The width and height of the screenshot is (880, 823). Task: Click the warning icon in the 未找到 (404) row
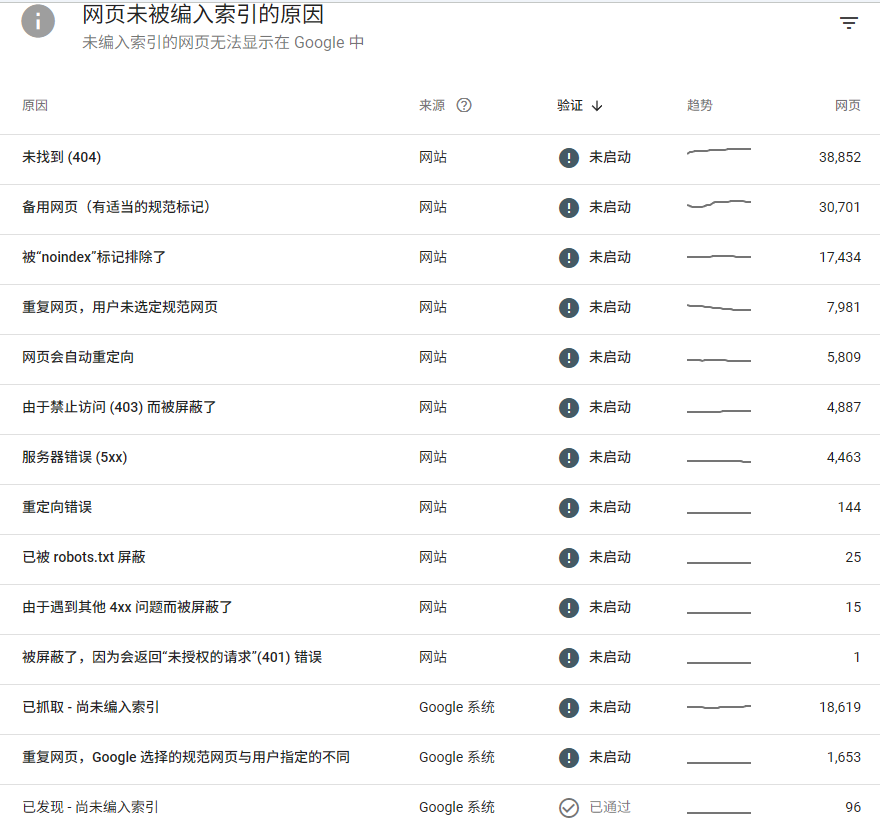(x=569, y=158)
